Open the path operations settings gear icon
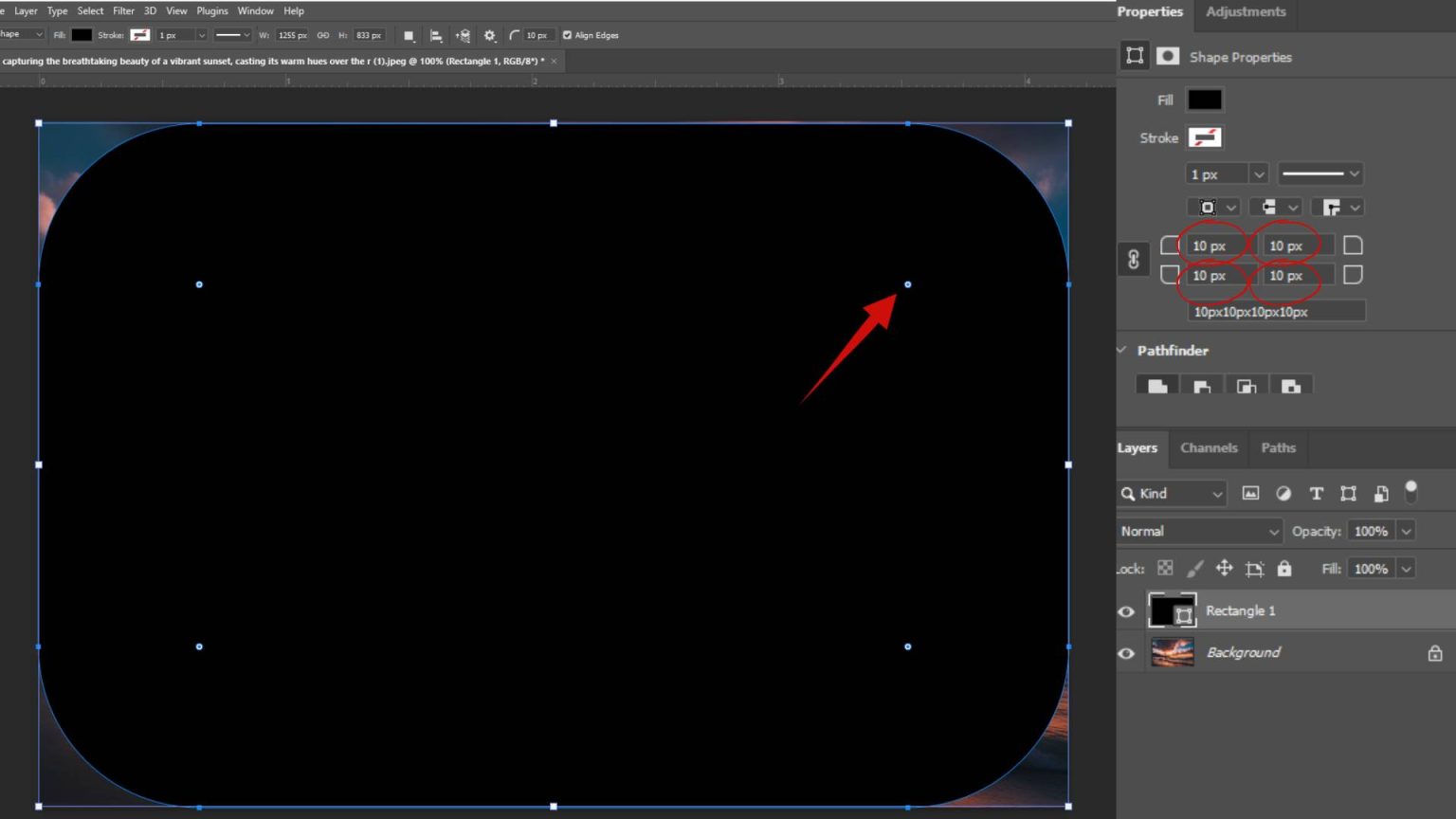The image size is (1456, 819). (489, 35)
